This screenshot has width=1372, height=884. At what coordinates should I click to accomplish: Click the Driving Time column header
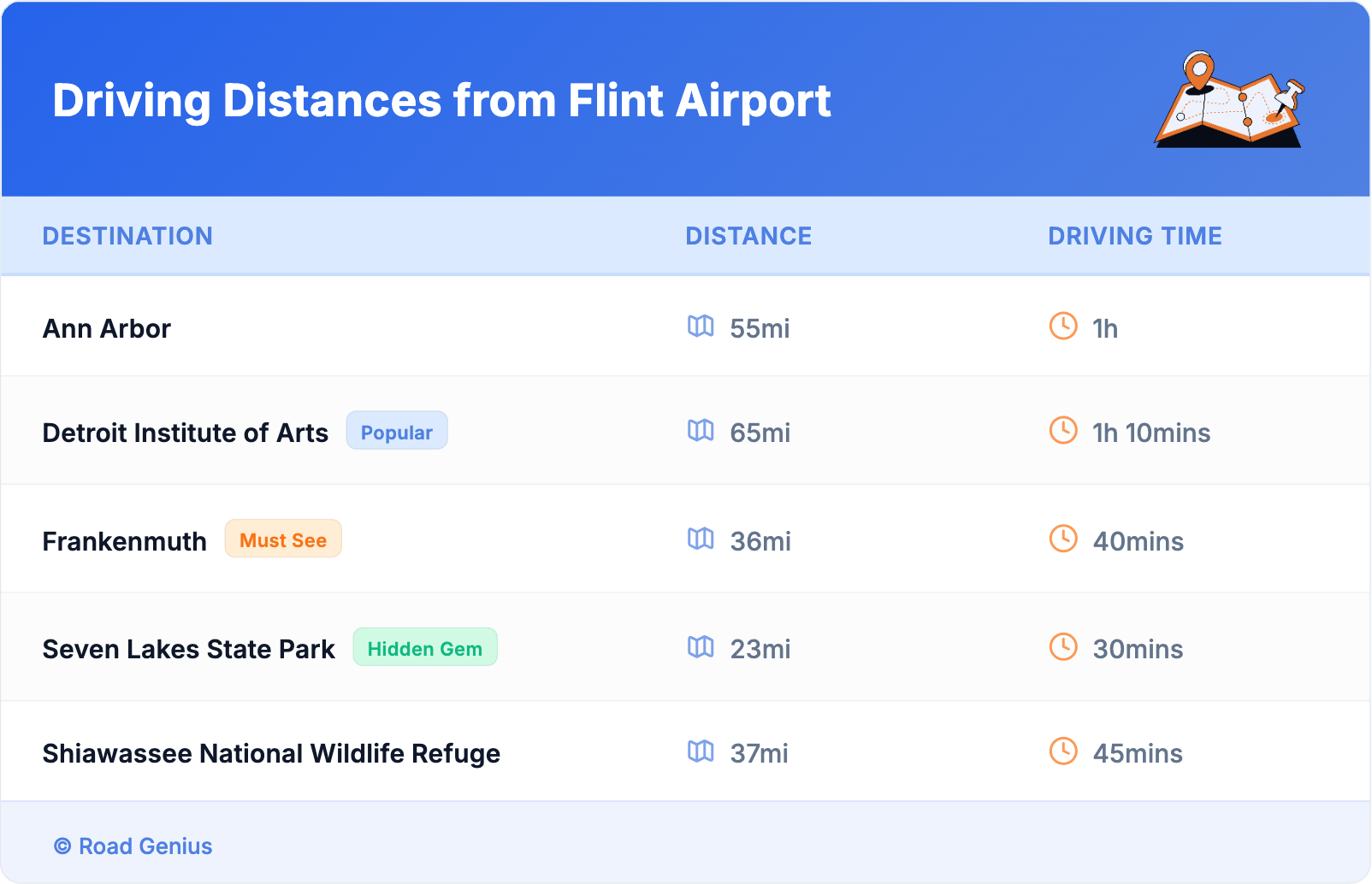(1134, 236)
